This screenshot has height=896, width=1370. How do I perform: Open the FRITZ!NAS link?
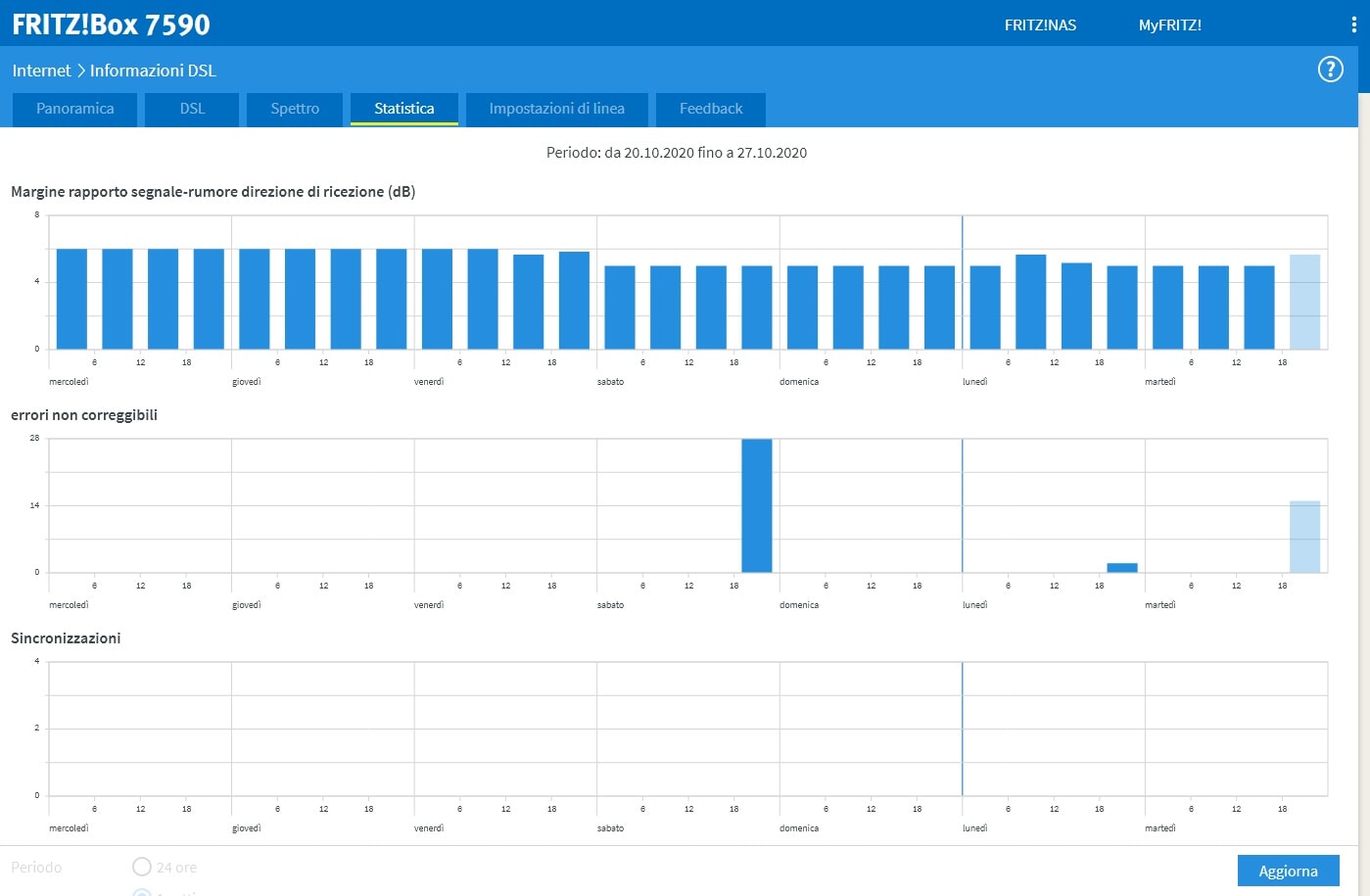click(x=1040, y=25)
